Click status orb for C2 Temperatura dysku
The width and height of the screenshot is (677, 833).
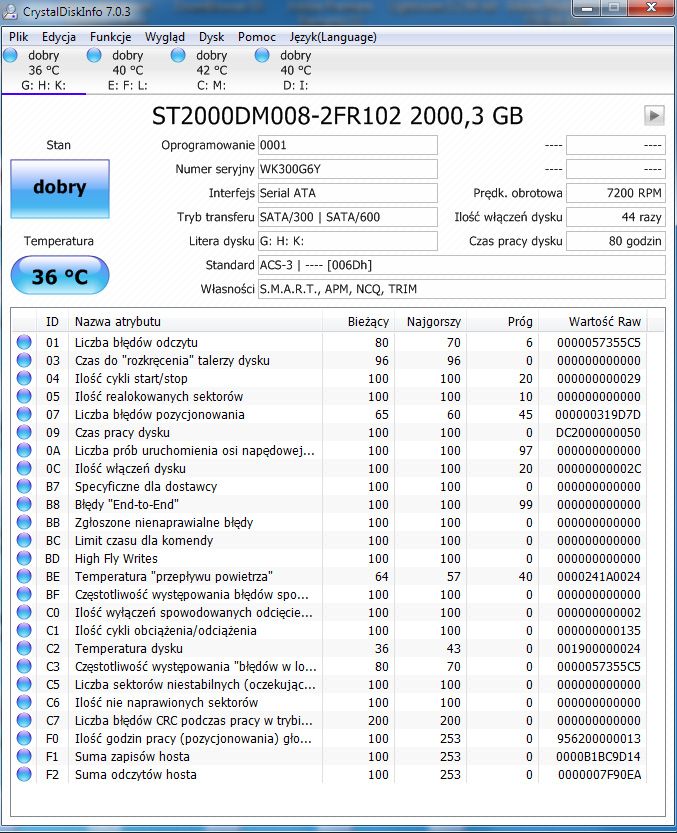coord(24,648)
